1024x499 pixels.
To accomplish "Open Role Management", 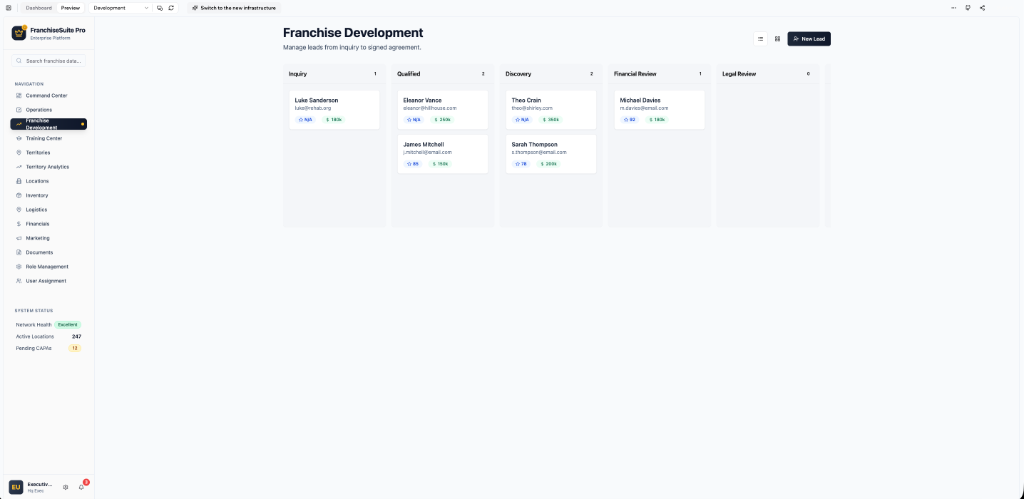I will click(x=49, y=266).
